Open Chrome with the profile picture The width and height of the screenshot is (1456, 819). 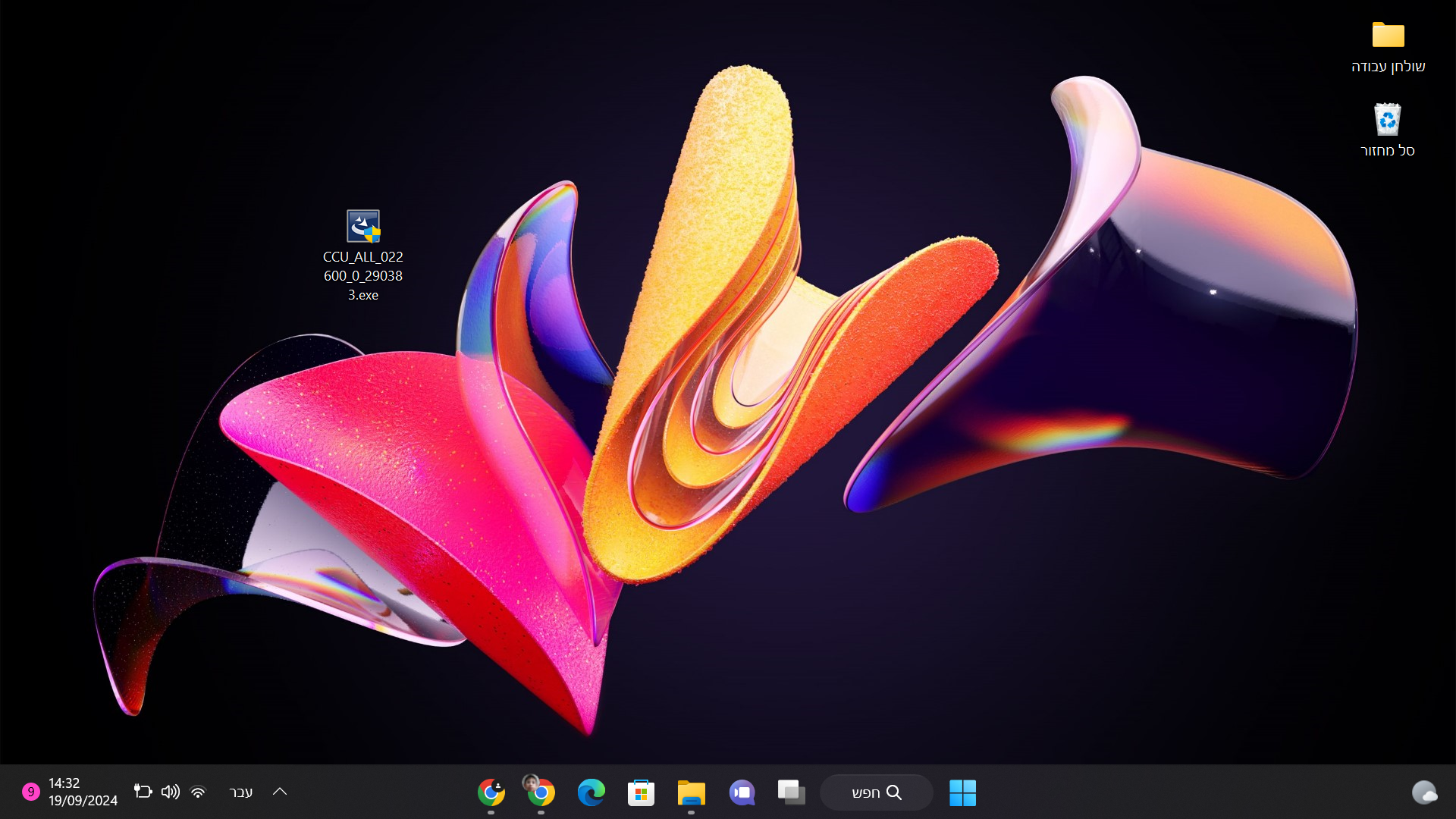pyautogui.click(x=541, y=792)
